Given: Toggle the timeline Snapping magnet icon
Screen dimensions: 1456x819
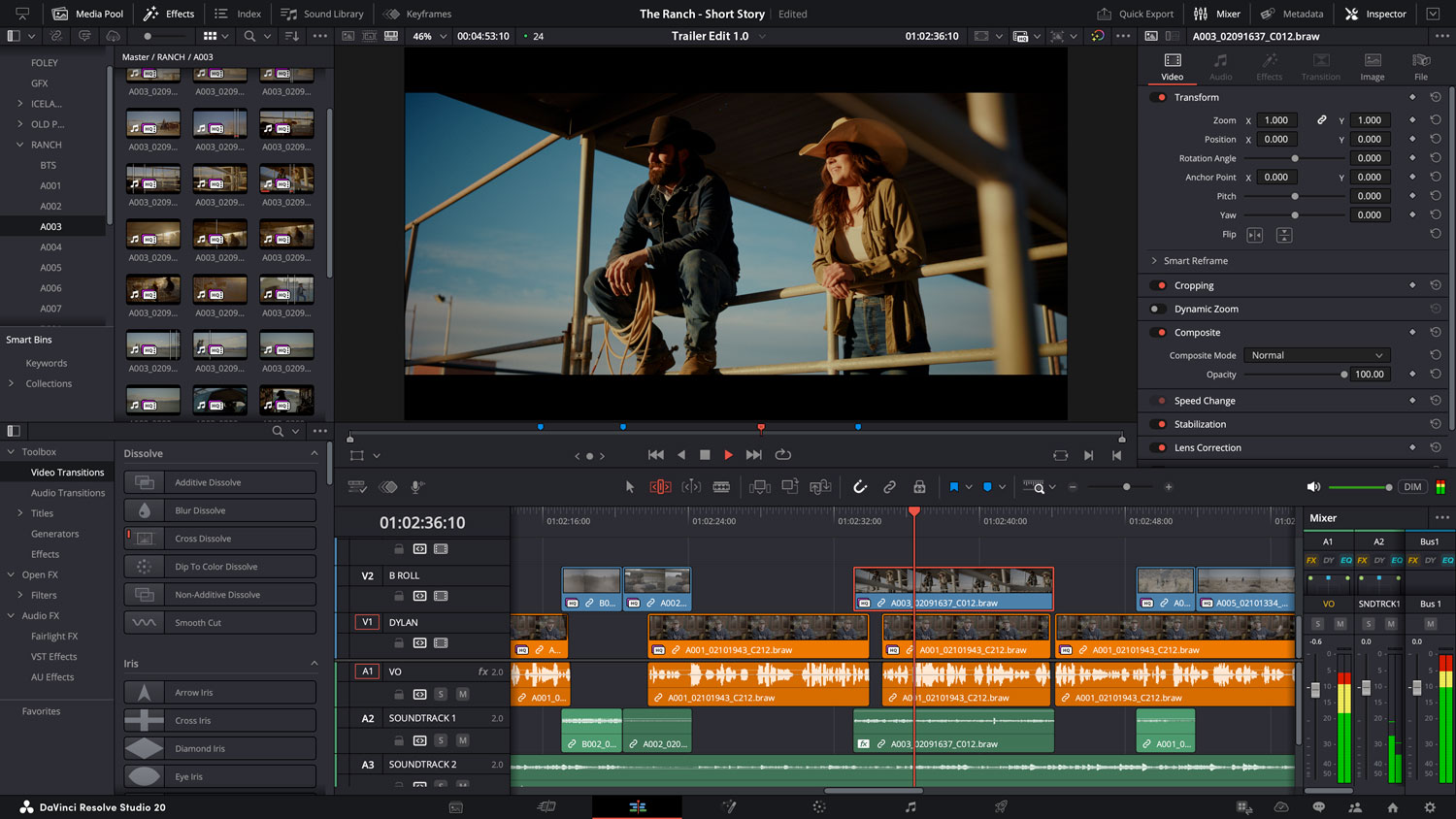Looking at the screenshot, I should [x=860, y=487].
